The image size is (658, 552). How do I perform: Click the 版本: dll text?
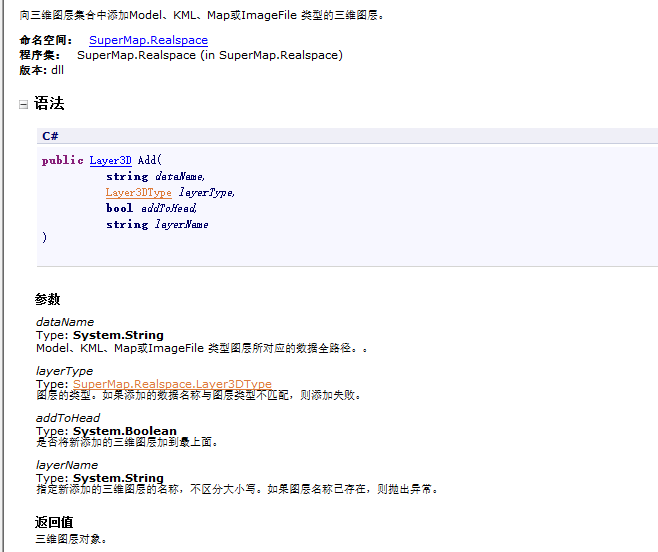click(x=42, y=70)
